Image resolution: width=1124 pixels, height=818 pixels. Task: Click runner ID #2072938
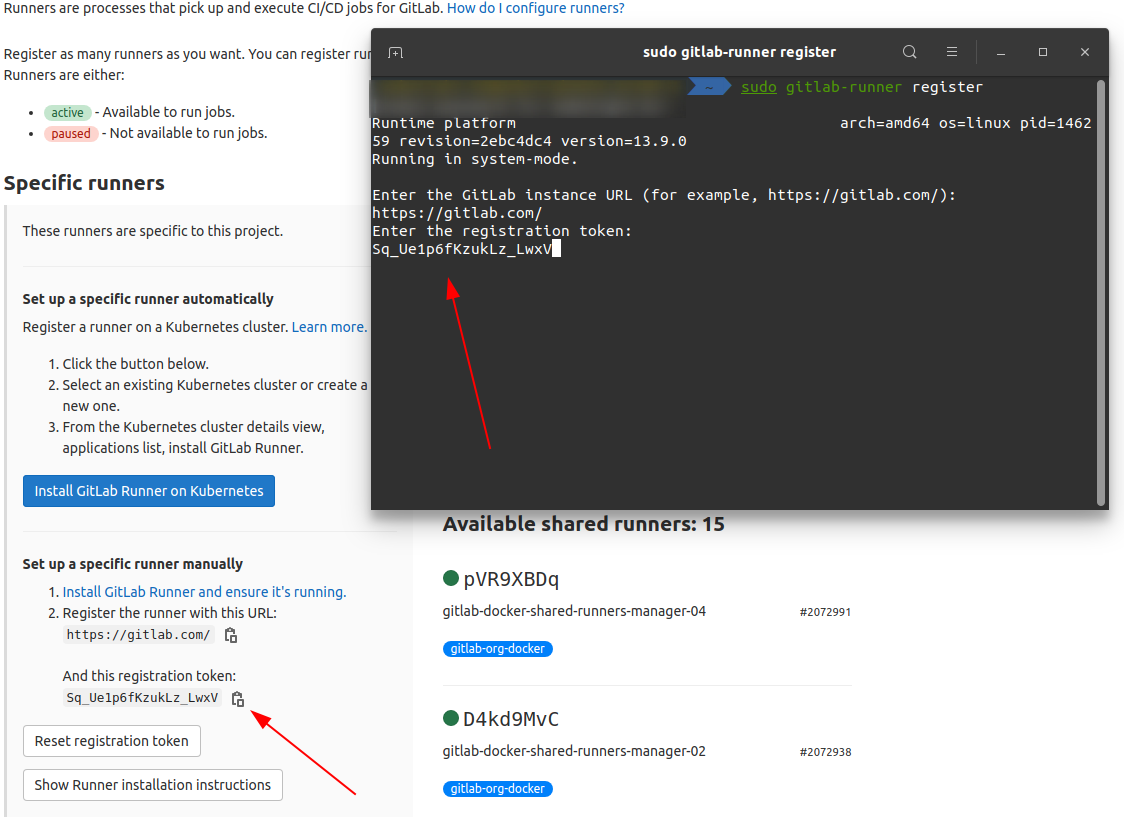coord(825,752)
